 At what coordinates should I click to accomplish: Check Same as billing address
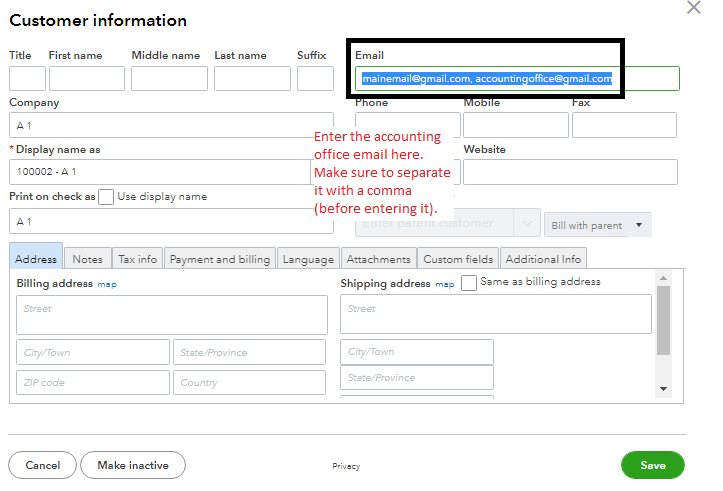tap(469, 283)
